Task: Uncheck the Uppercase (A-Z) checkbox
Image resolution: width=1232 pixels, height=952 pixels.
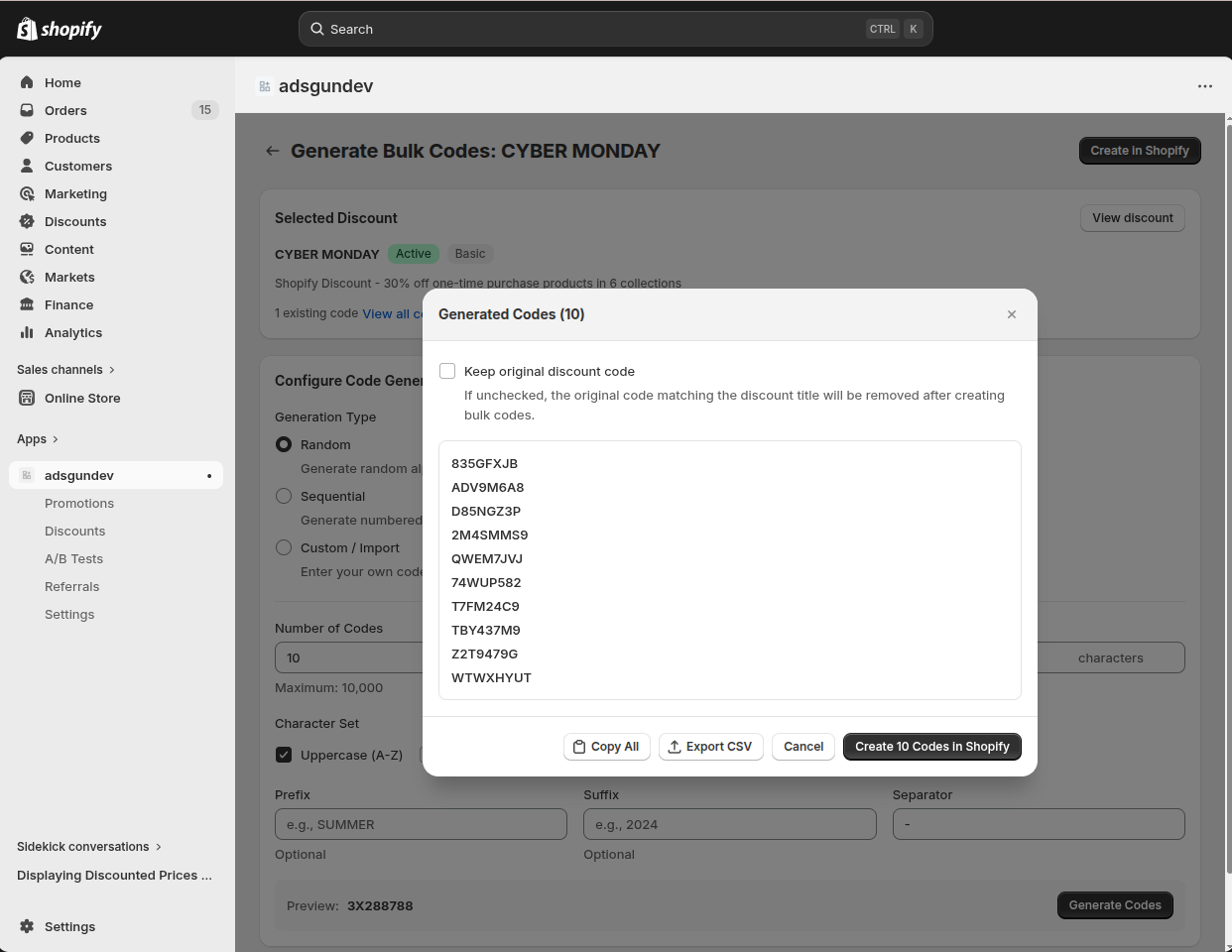Action: (x=284, y=755)
